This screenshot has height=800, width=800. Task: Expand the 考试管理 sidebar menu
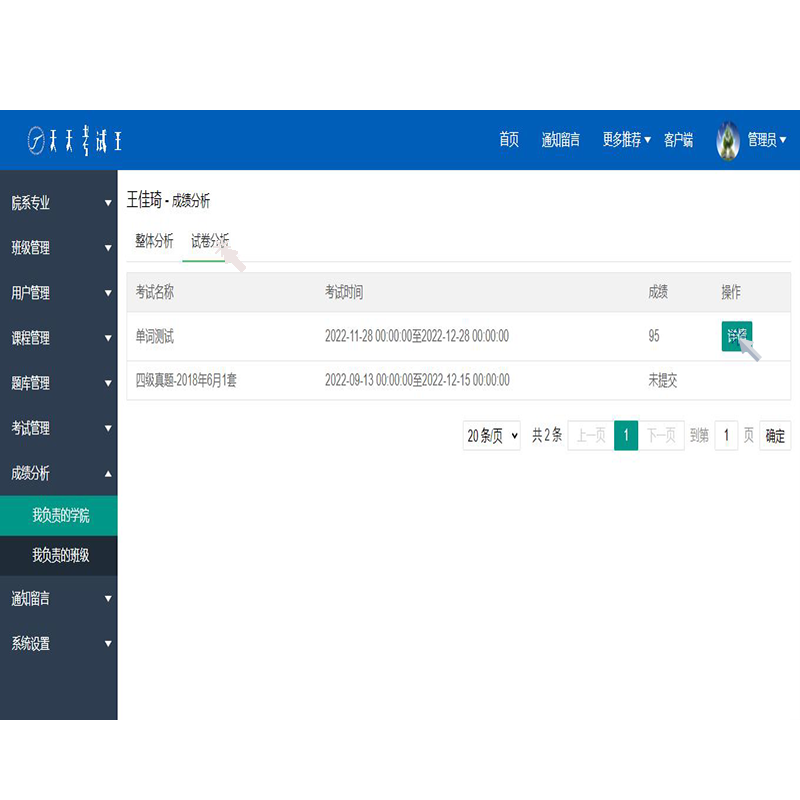(x=59, y=428)
